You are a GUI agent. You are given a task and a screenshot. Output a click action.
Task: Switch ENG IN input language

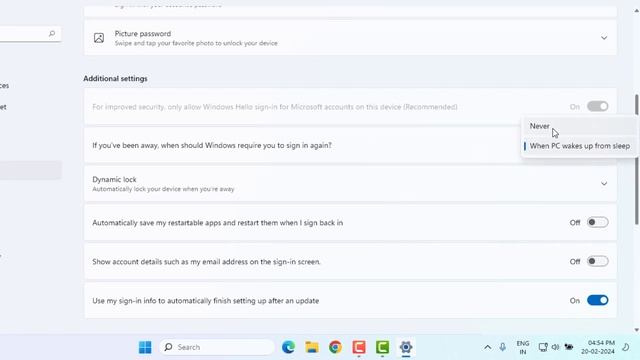click(523, 347)
